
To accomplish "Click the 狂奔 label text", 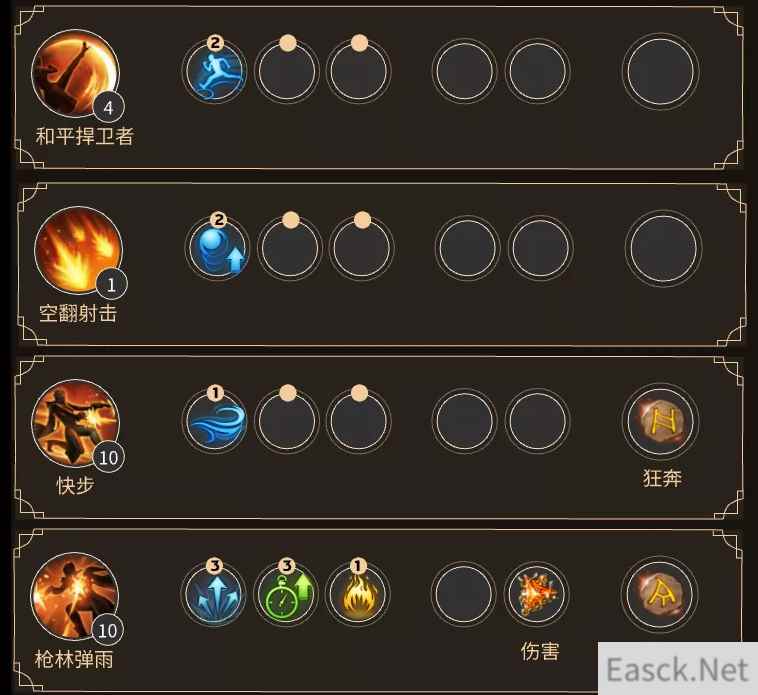I will point(662,478).
